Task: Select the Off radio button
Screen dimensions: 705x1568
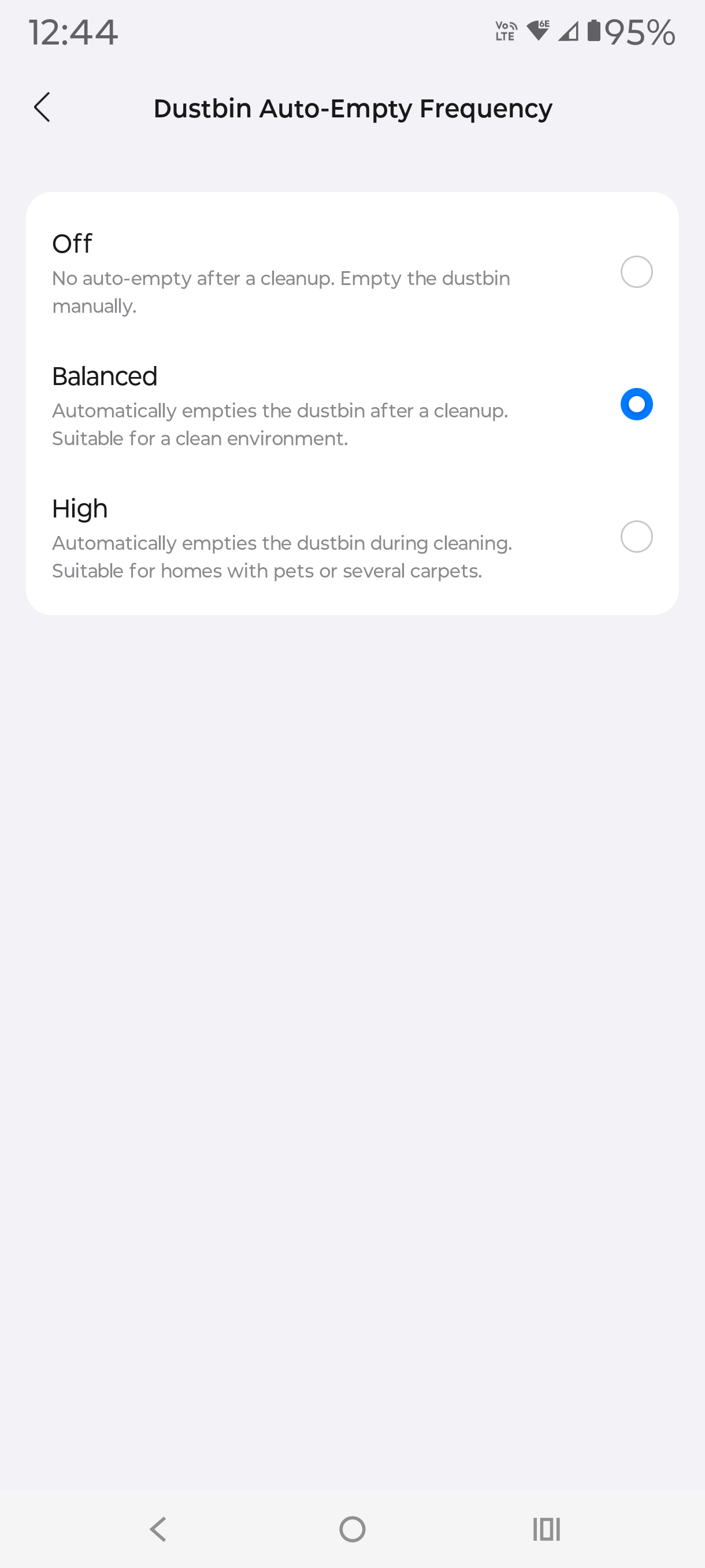Action: pyautogui.click(x=636, y=272)
